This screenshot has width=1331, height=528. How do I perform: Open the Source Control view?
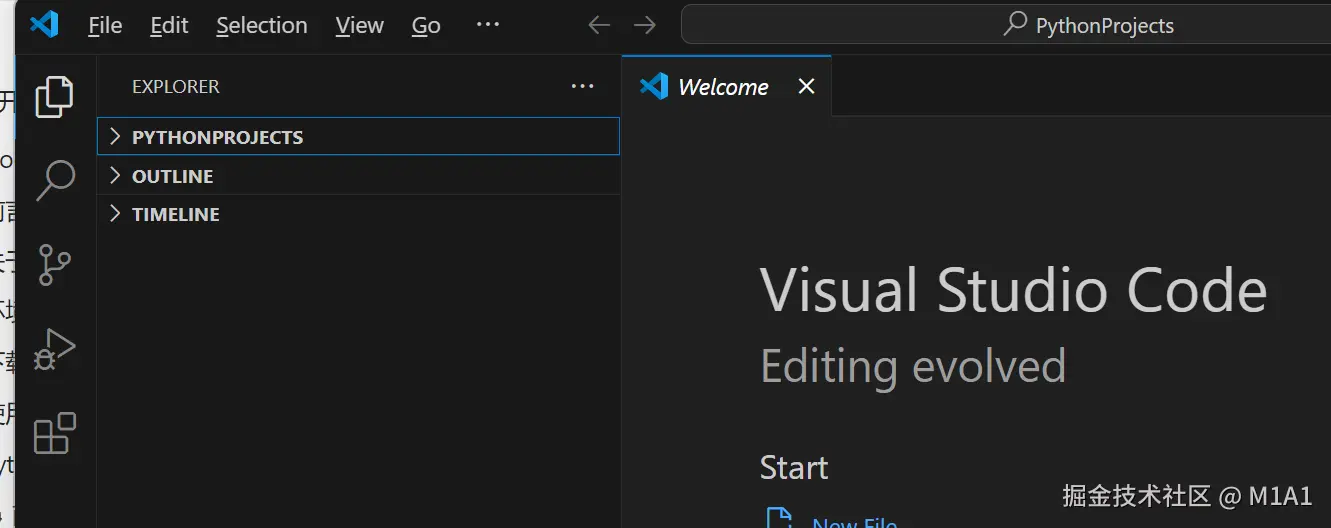(x=55, y=265)
